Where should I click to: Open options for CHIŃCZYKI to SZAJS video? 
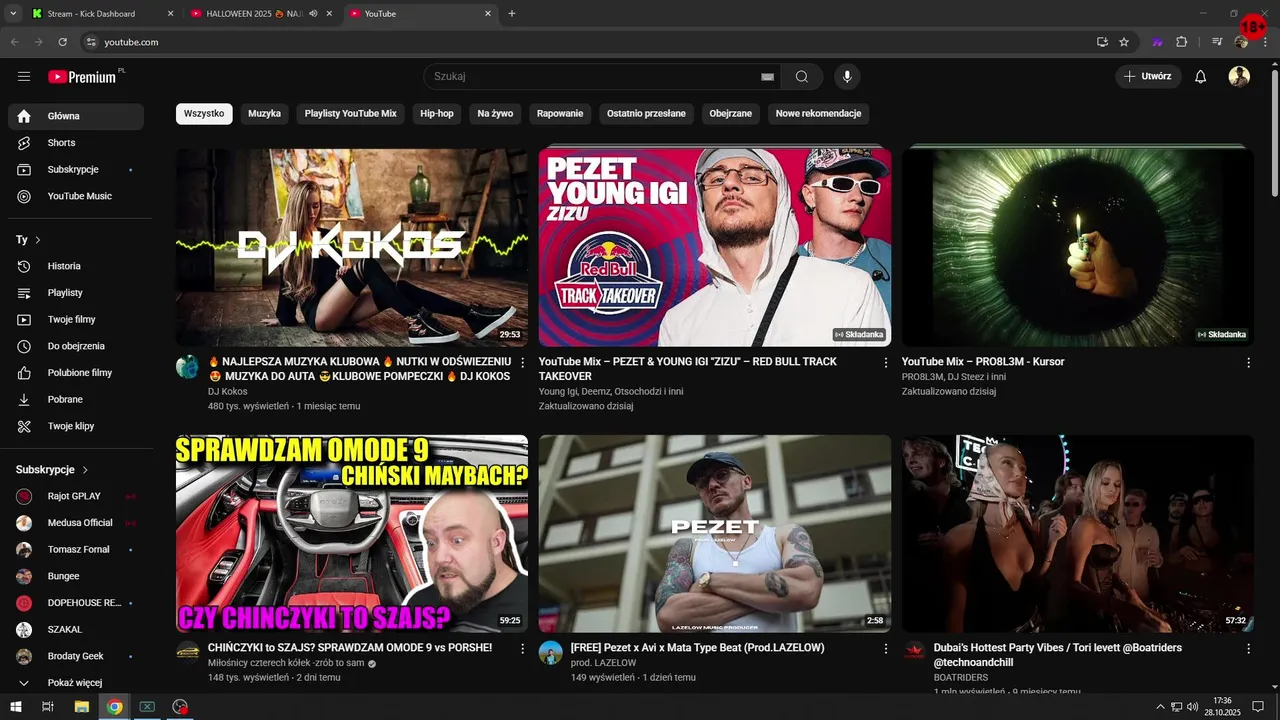[522, 649]
